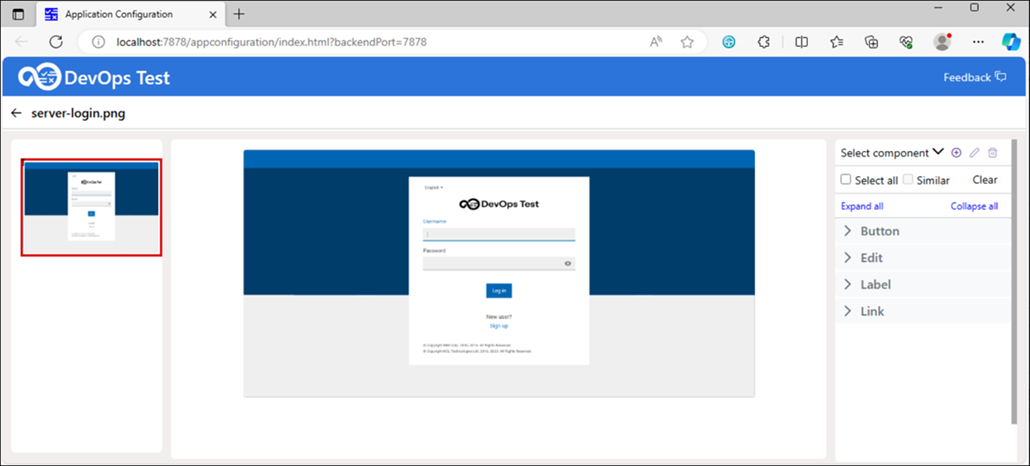Click the Split screen icon
Viewport: 1030px width, 466px height.
point(801,42)
